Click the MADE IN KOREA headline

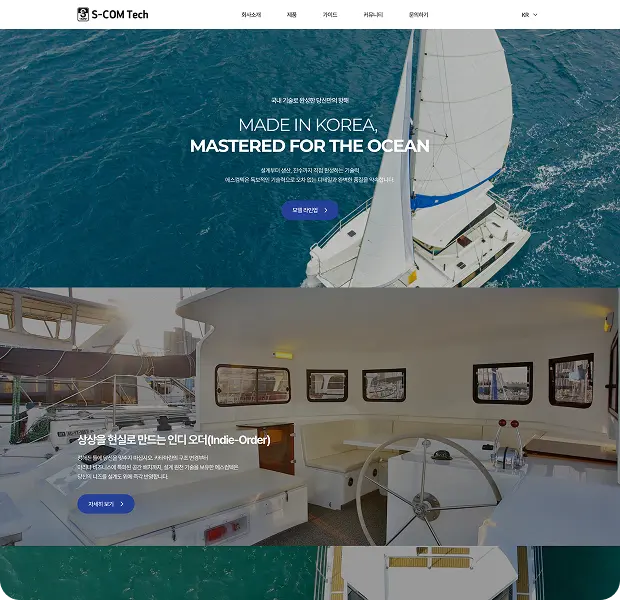pos(308,125)
